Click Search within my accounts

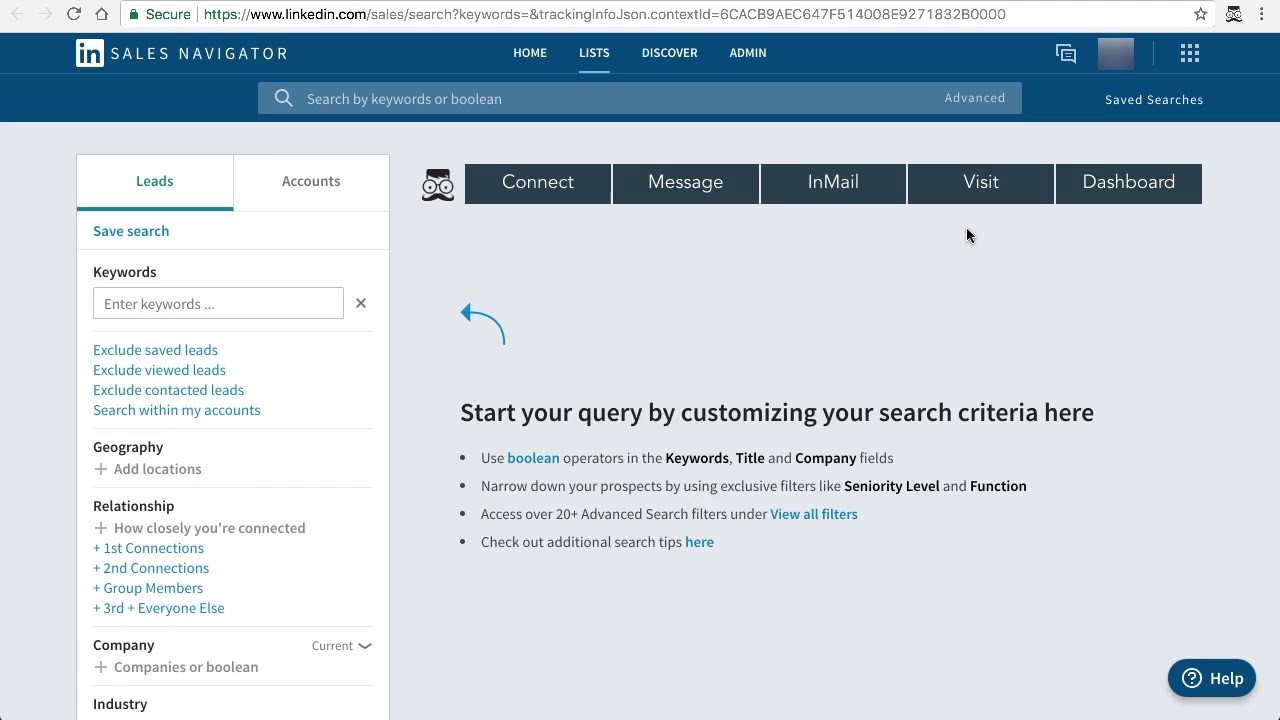(176, 410)
